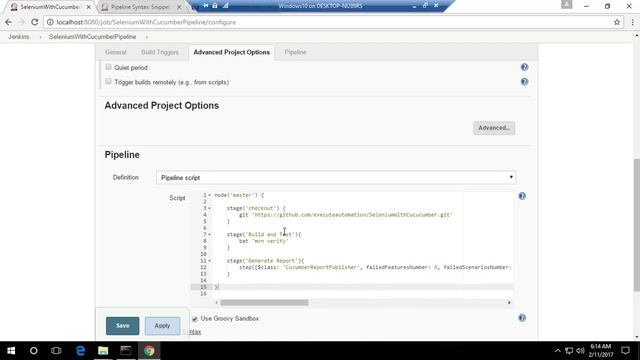
Task: Open action center notifications icon
Action: tap(625, 351)
